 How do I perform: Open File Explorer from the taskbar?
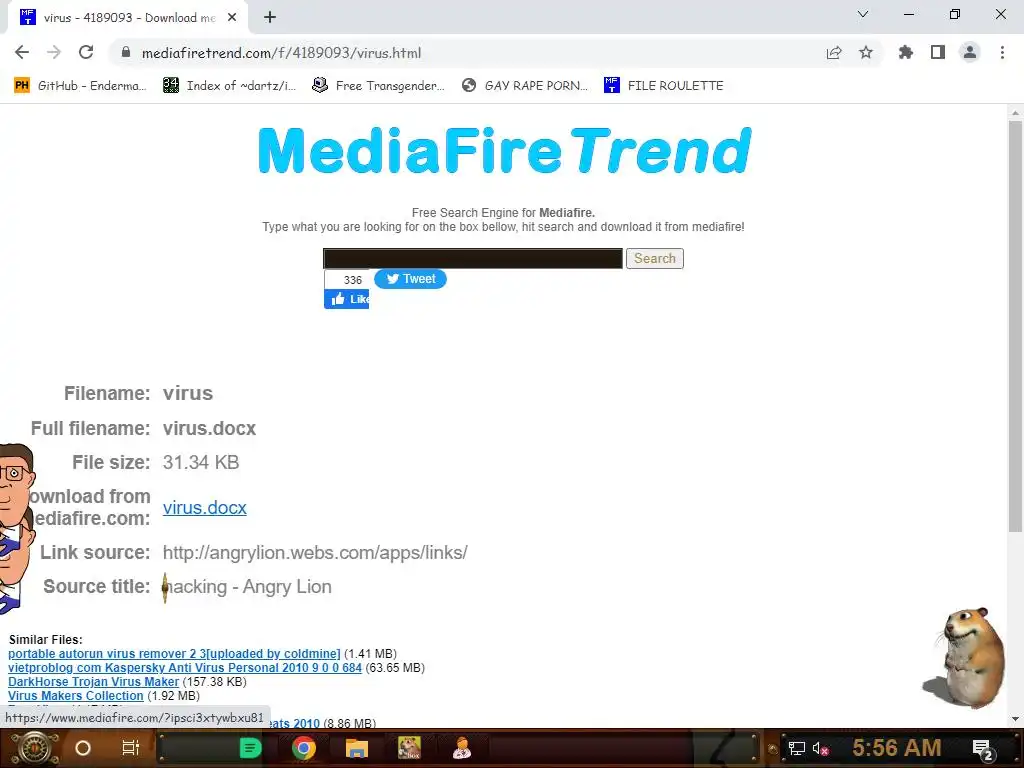click(x=357, y=748)
